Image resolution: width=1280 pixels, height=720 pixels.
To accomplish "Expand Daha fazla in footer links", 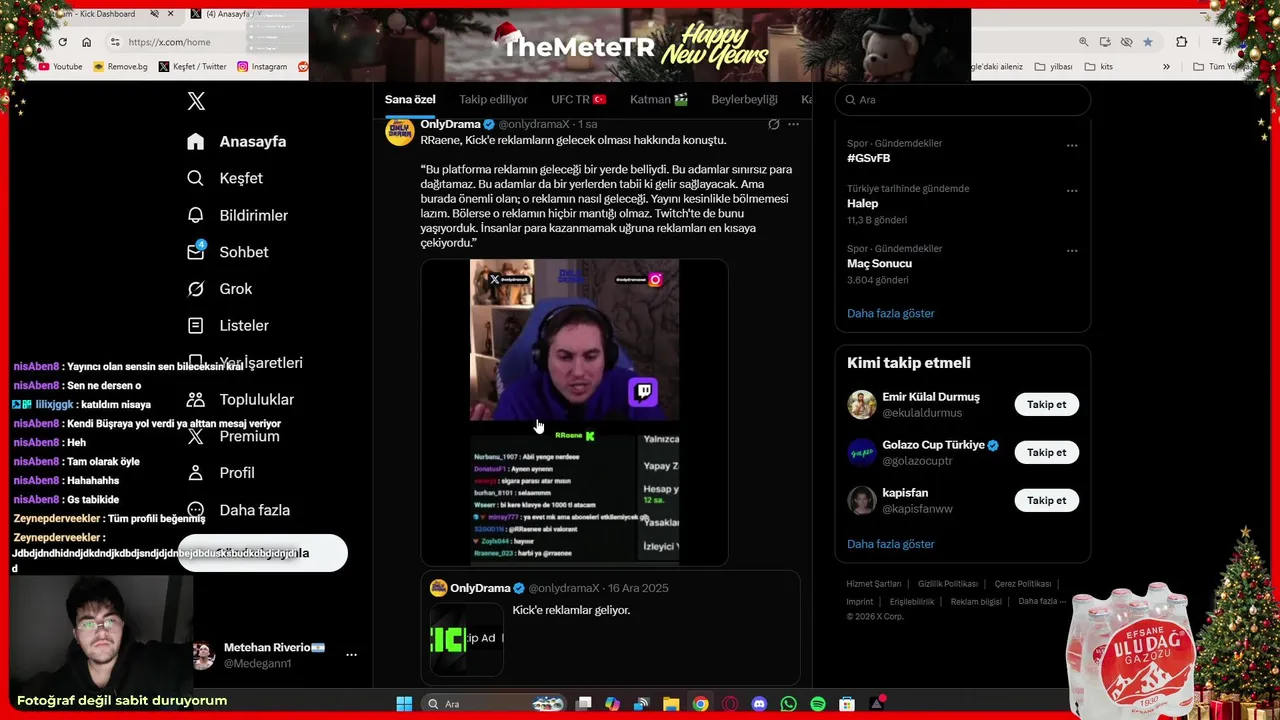I will coord(1041,602).
